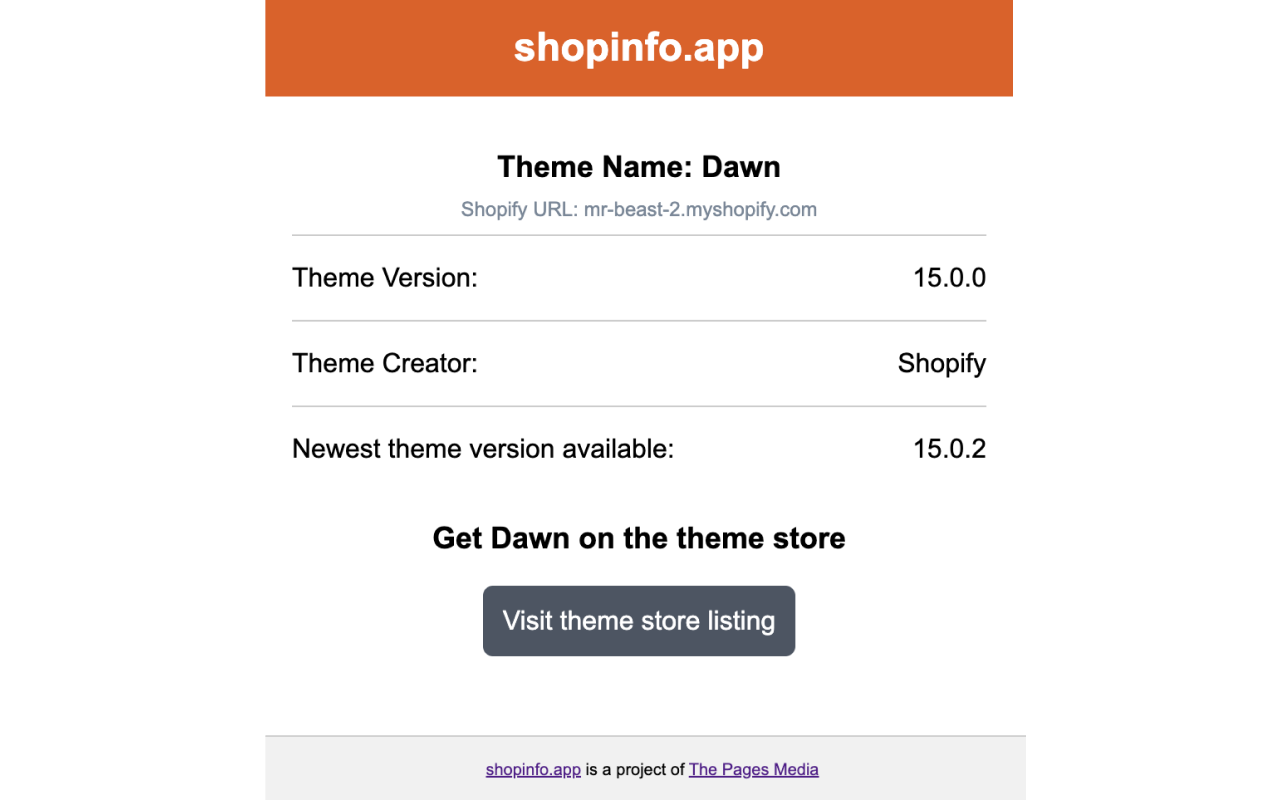The image size is (1280, 800).
Task: Click the Theme Creator row
Action: point(639,363)
